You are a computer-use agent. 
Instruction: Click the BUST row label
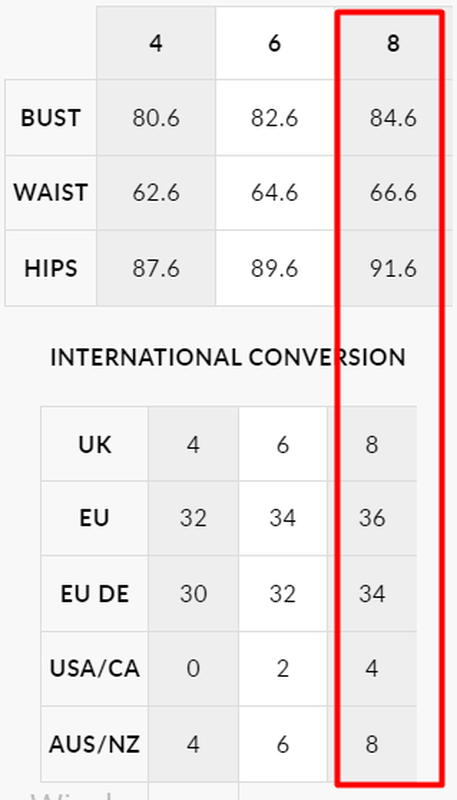50,118
